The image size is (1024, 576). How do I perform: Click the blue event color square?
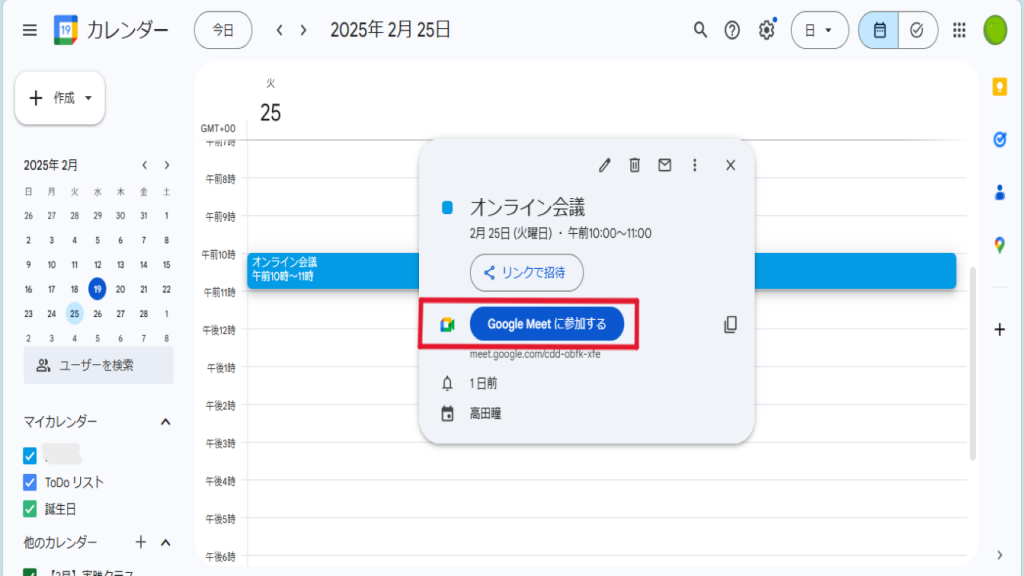[x=447, y=208]
